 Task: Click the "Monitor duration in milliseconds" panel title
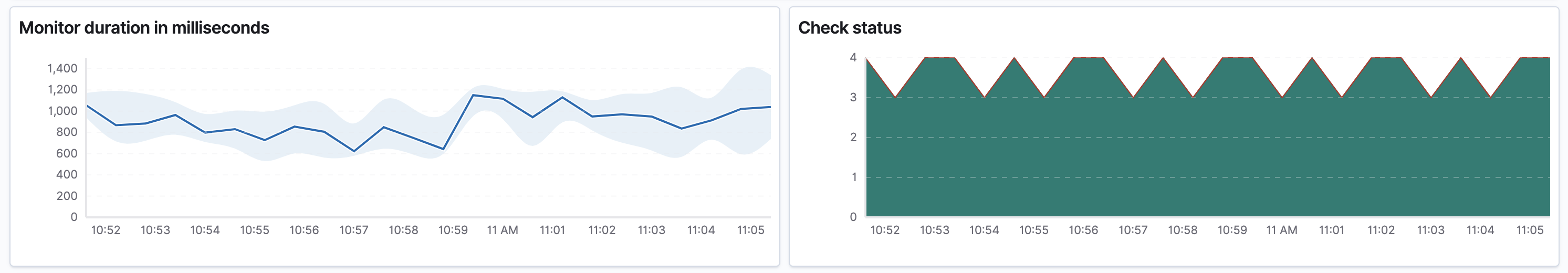click(144, 28)
